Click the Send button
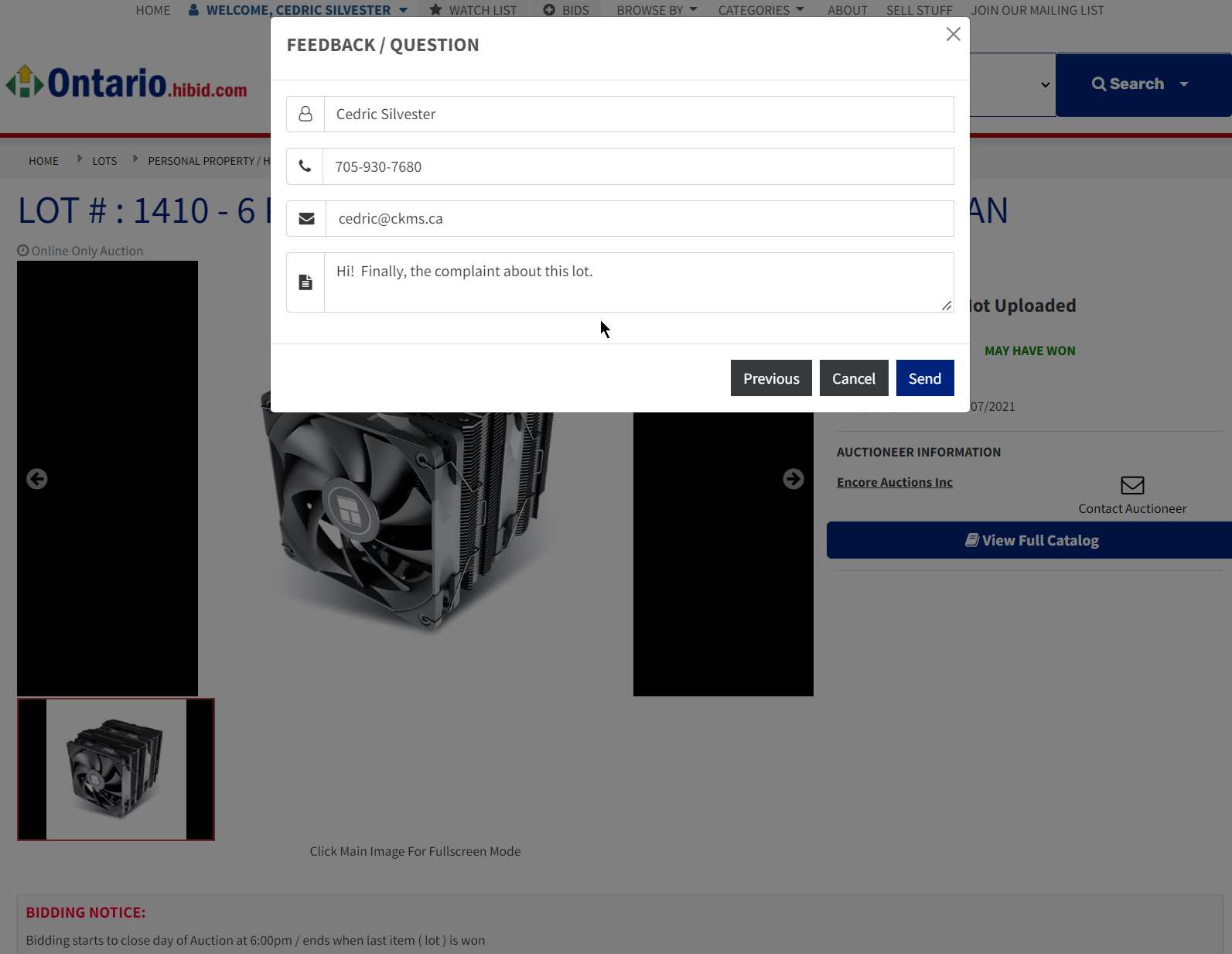 (x=924, y=378)
